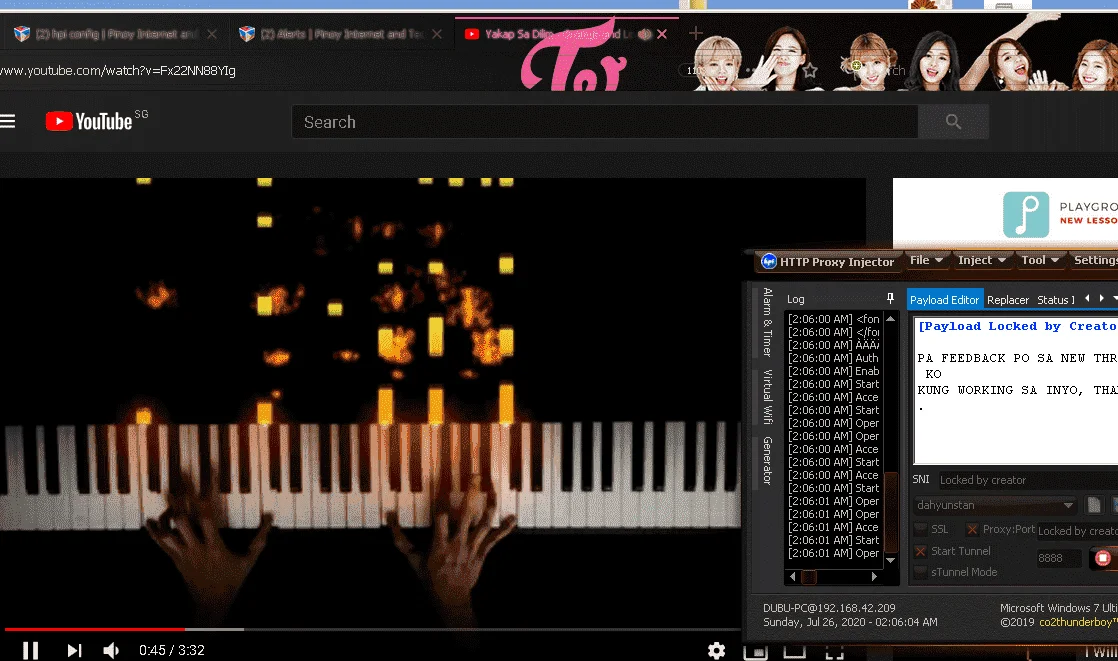Mute the YouTube tab audio icon
This screenshot has width=1118, height=661.
645,34
